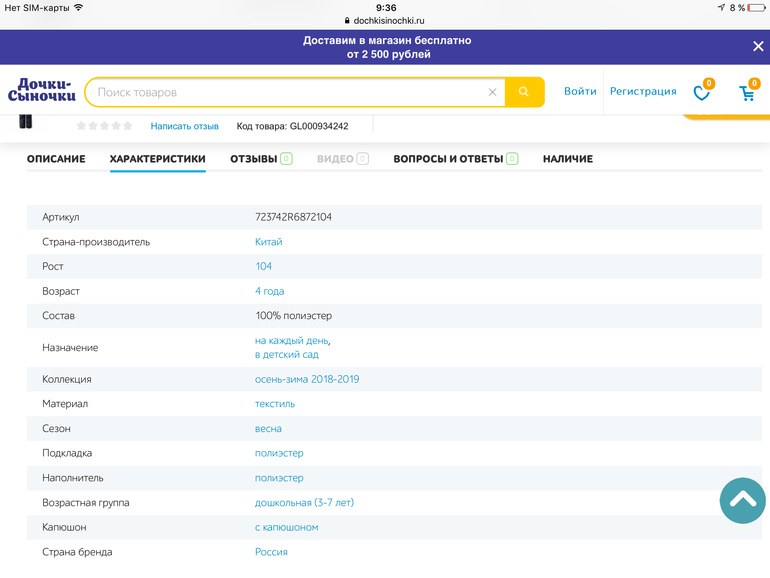Click the Регистрация link
This screenshot has height=578, width=770.
click(643, 91)
